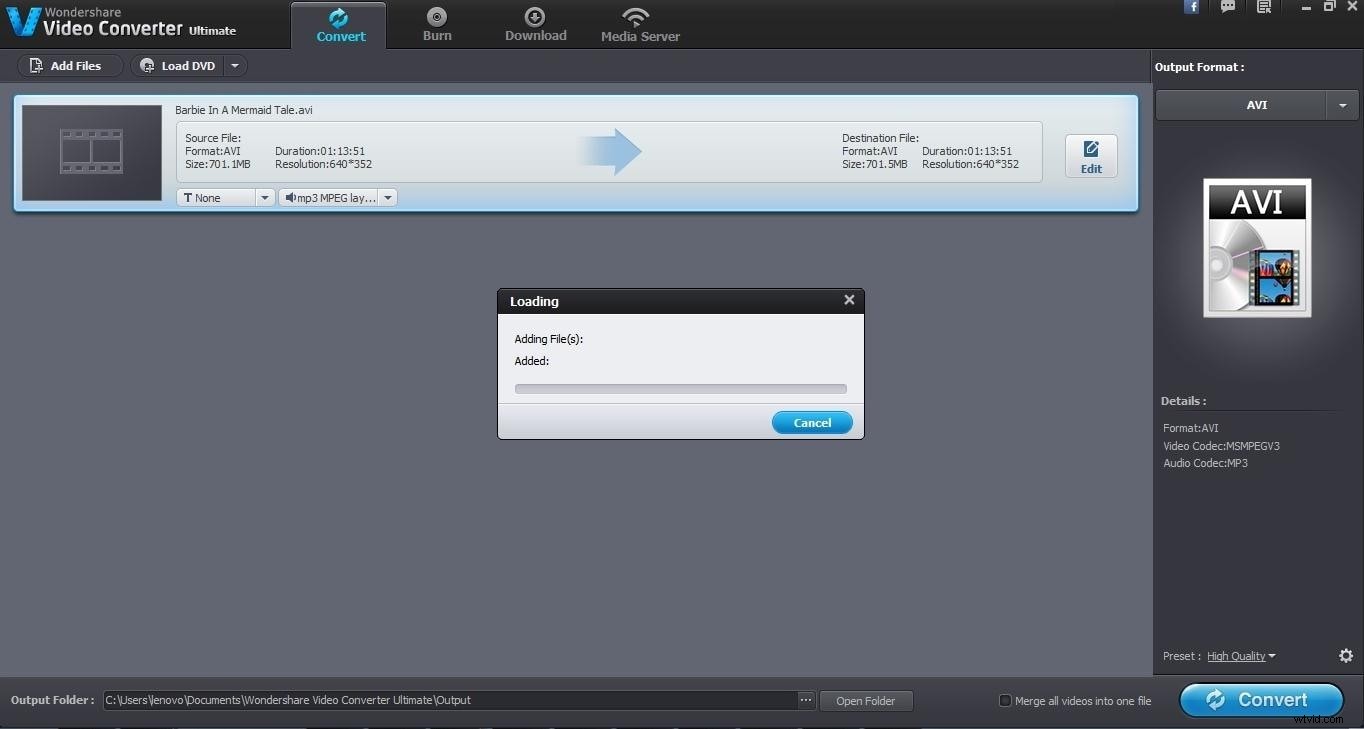The image size is (1364, 729).
Task: Switch to the Burn tab
Action: pos(436,24)
